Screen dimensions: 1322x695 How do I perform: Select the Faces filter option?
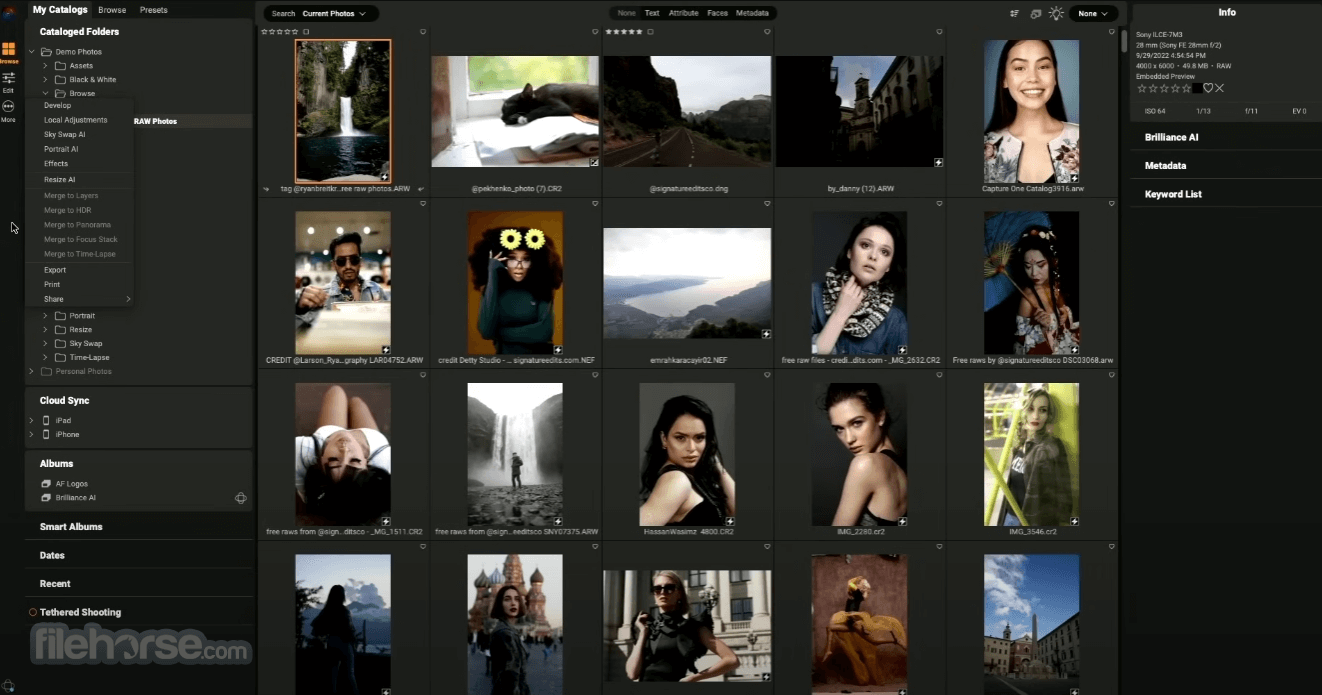717,13
